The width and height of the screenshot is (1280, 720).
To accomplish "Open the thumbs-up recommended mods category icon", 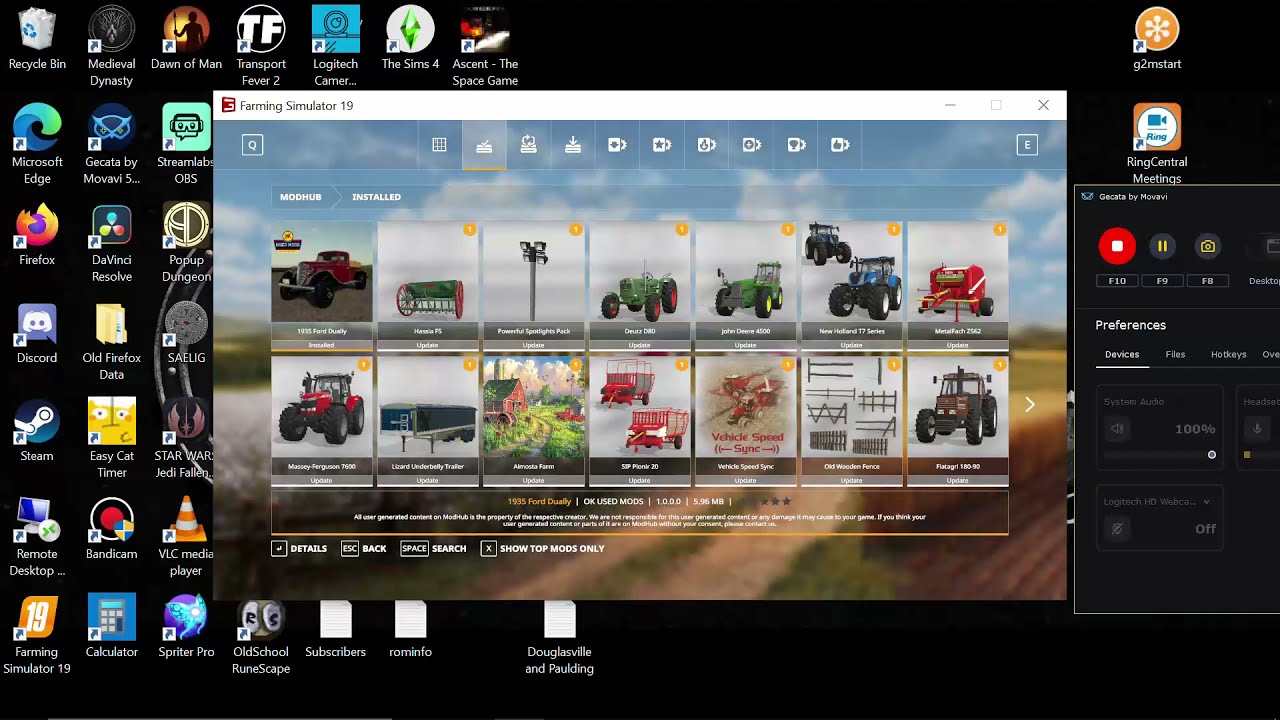I will 840,145.
